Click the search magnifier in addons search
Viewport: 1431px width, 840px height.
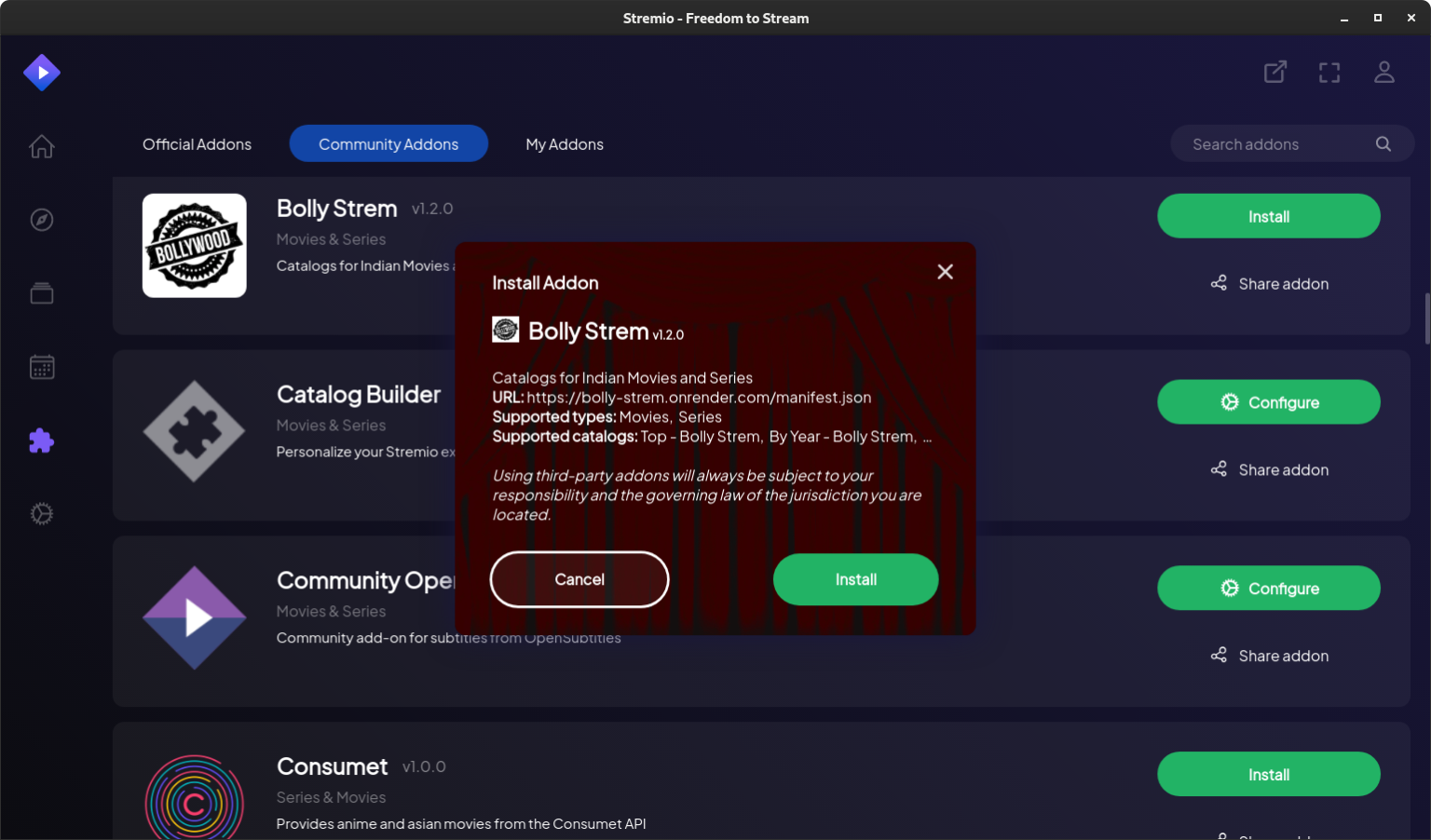click(x=1383, y=143)
